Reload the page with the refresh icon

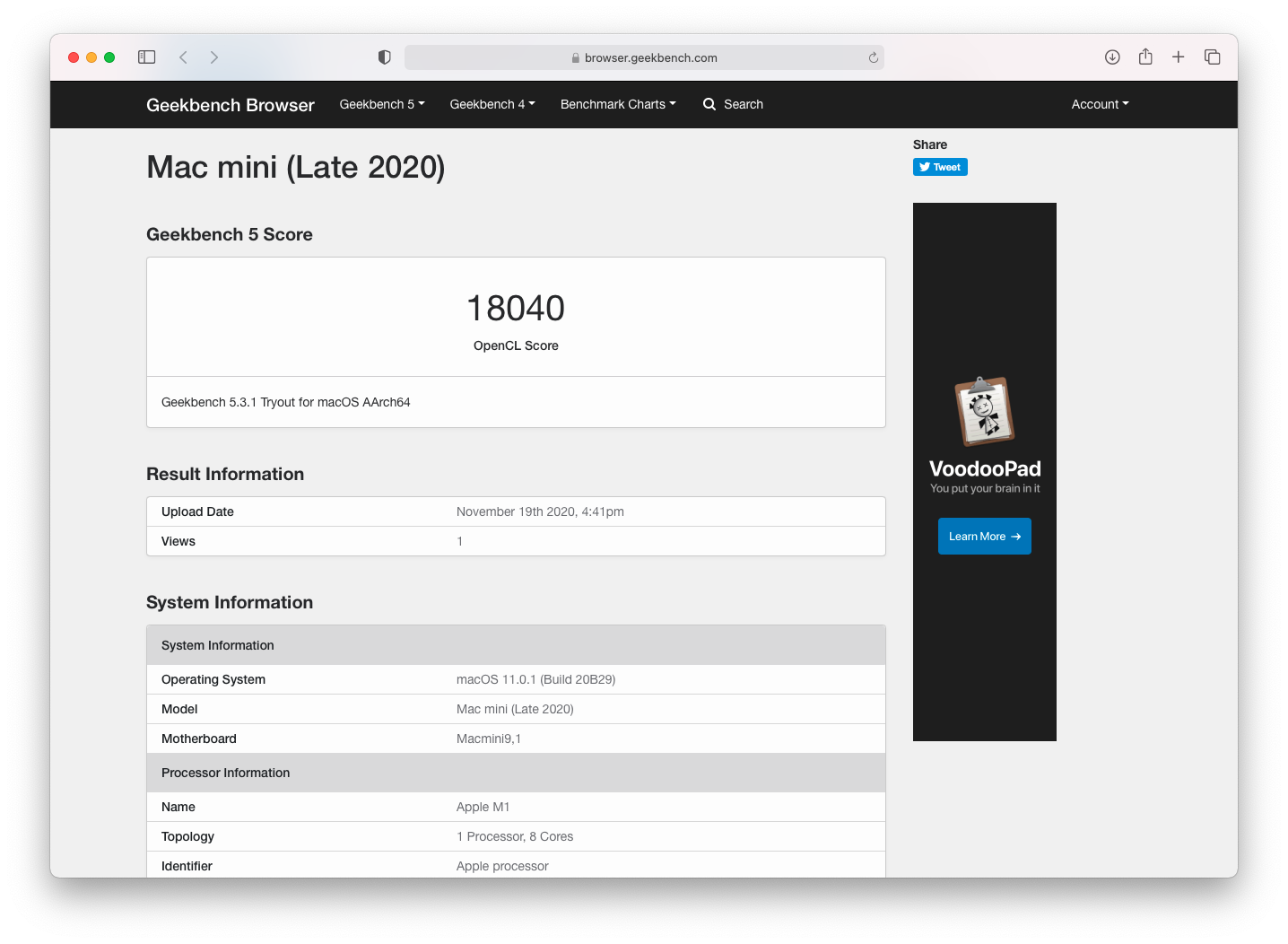(874, 57)
